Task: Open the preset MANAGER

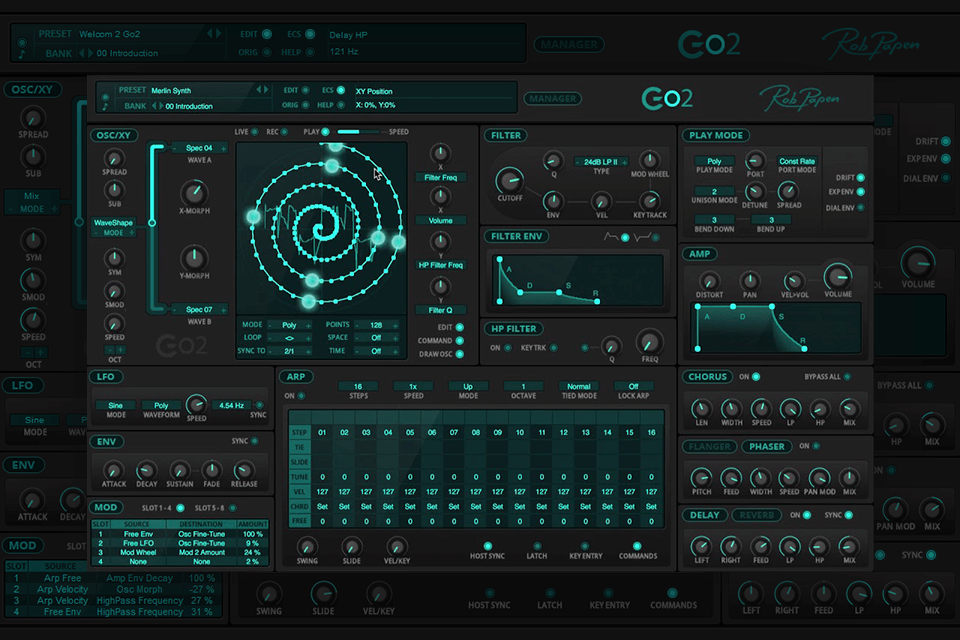Action: 556,99
